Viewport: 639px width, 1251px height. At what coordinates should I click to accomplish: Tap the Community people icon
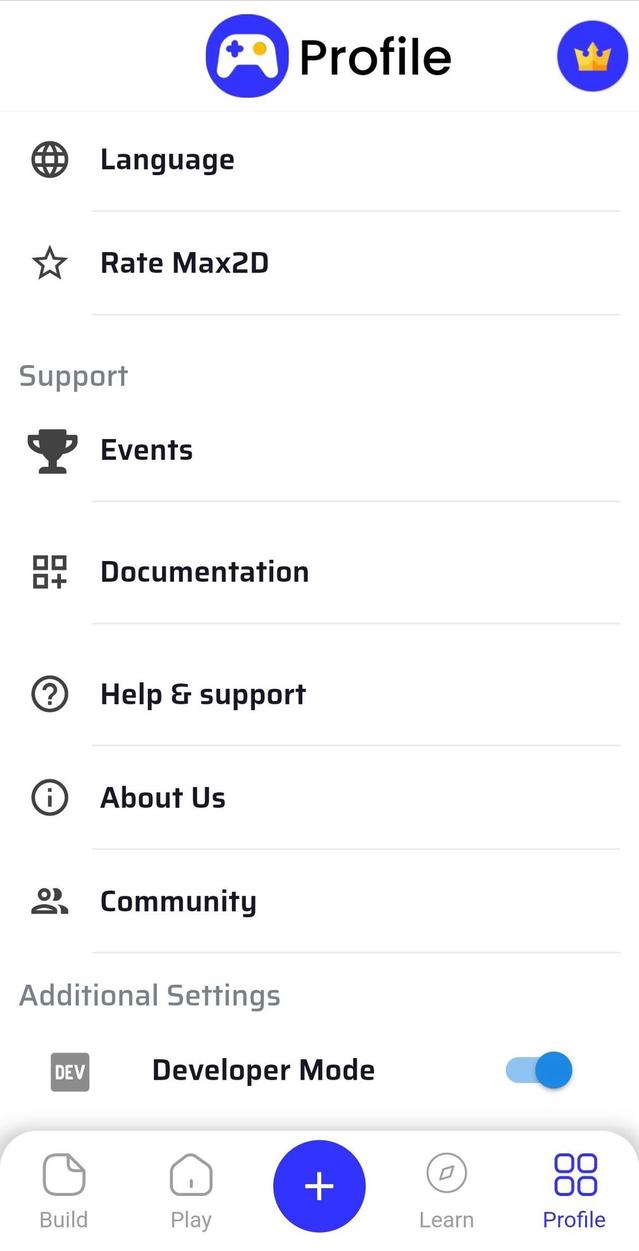coord(50,902)
